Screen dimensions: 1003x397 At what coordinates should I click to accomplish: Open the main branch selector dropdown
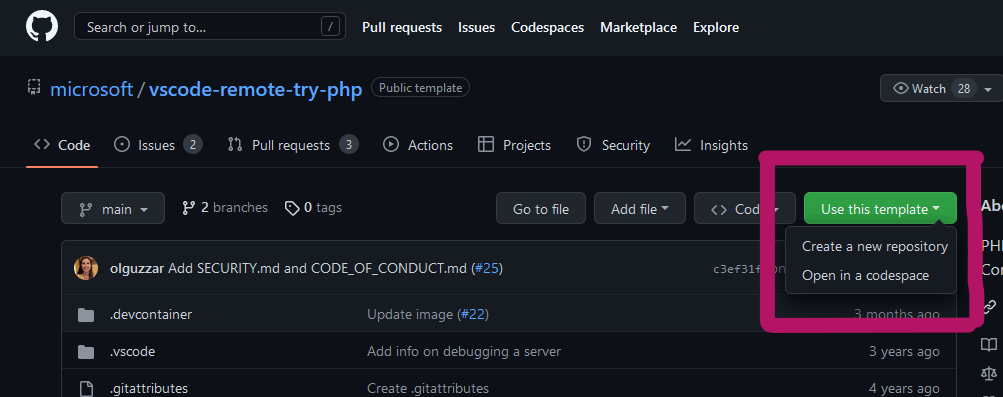coord(113,208)
